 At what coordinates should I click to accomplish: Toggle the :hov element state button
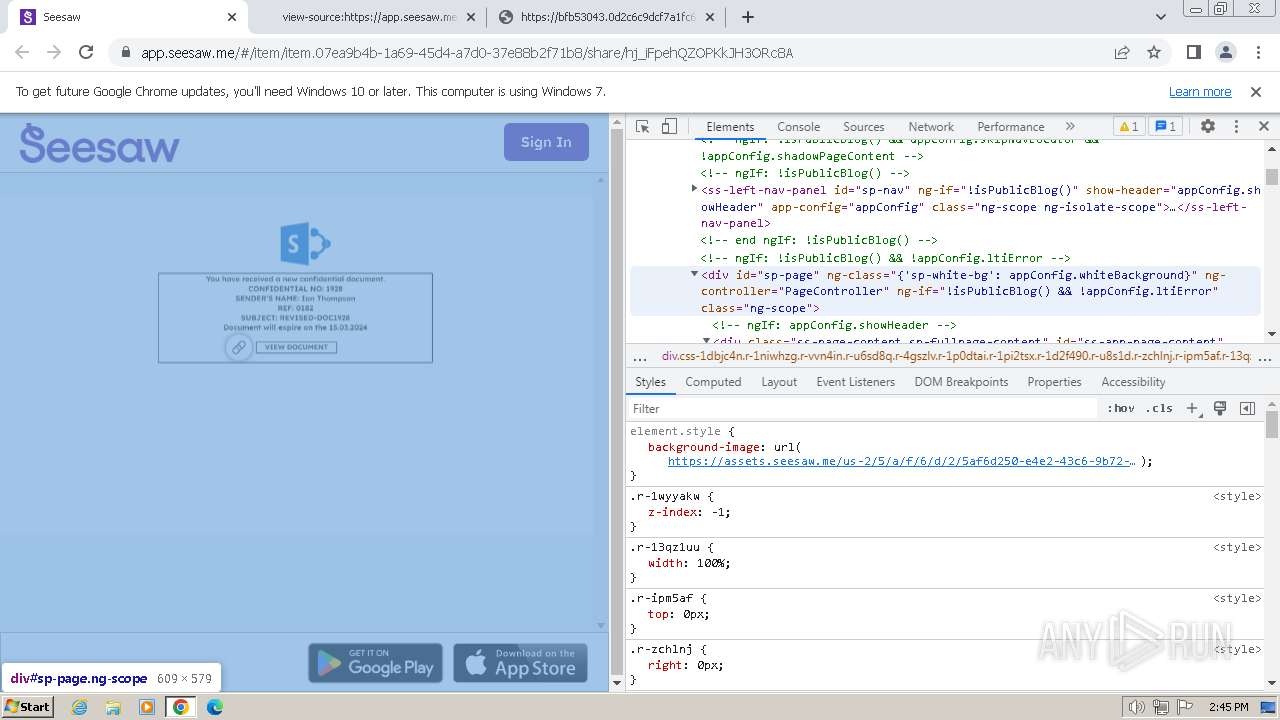1120,408
